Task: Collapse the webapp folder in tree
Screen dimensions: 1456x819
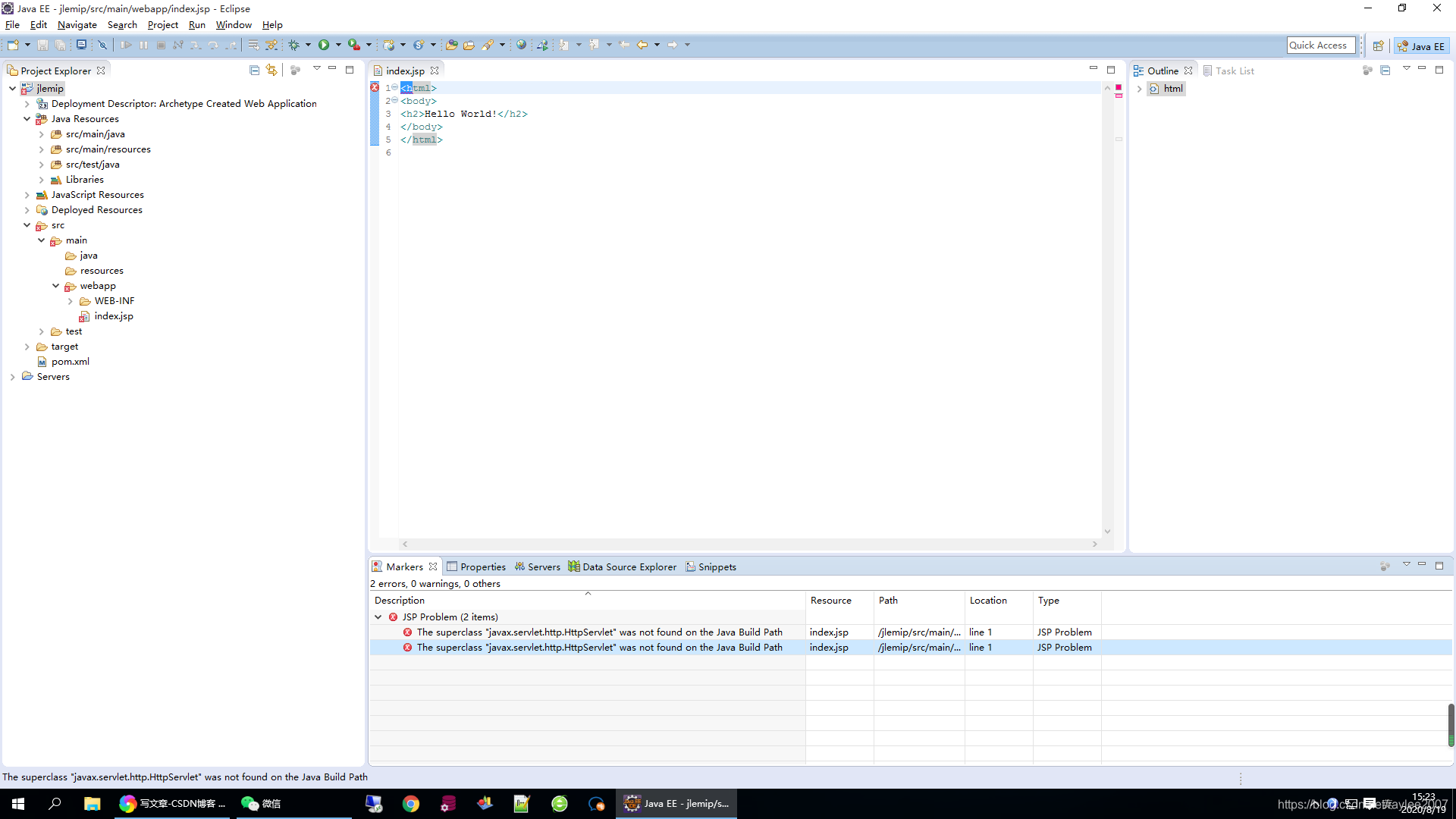Action: 56,286
